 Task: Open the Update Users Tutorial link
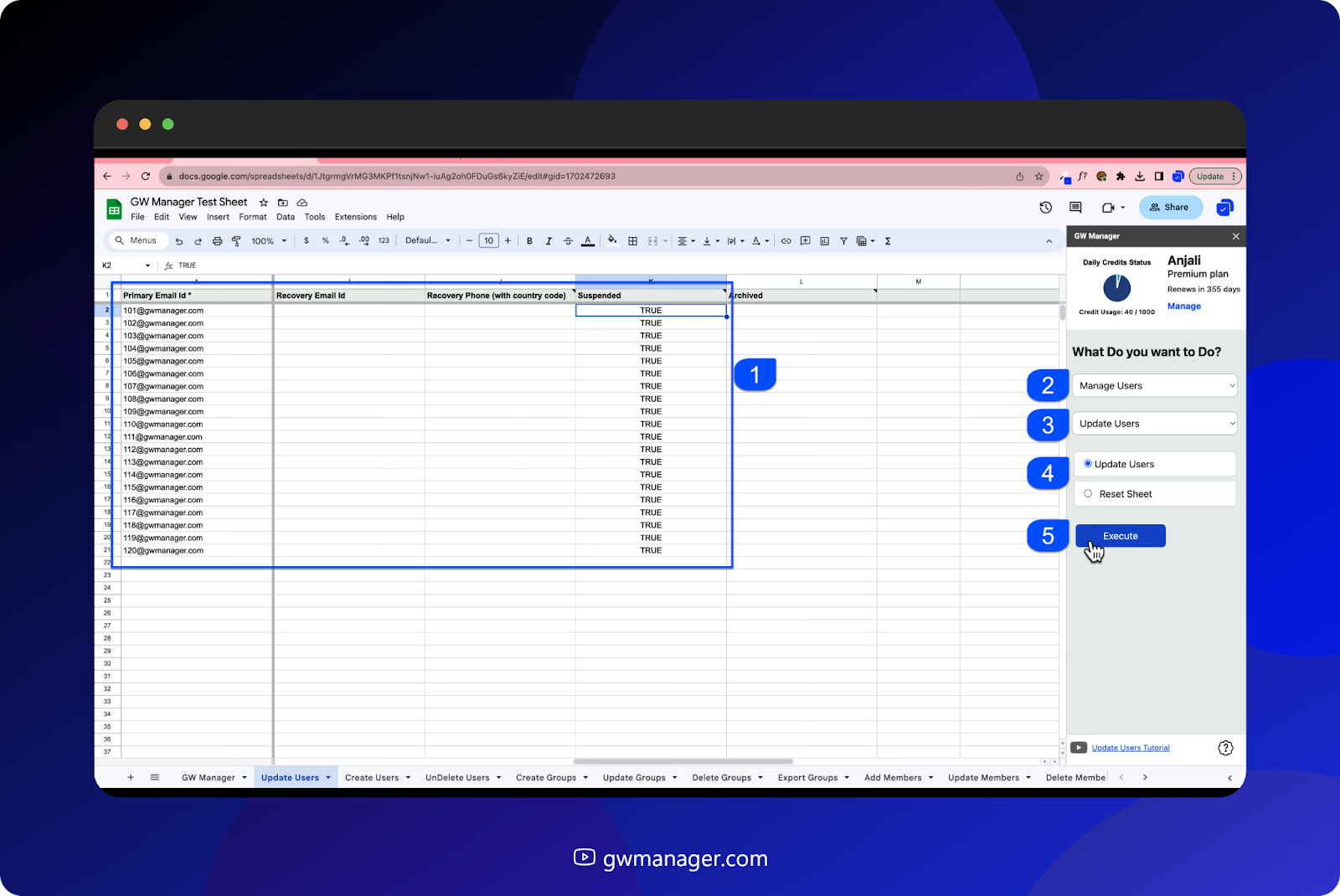coord(1131,748)
